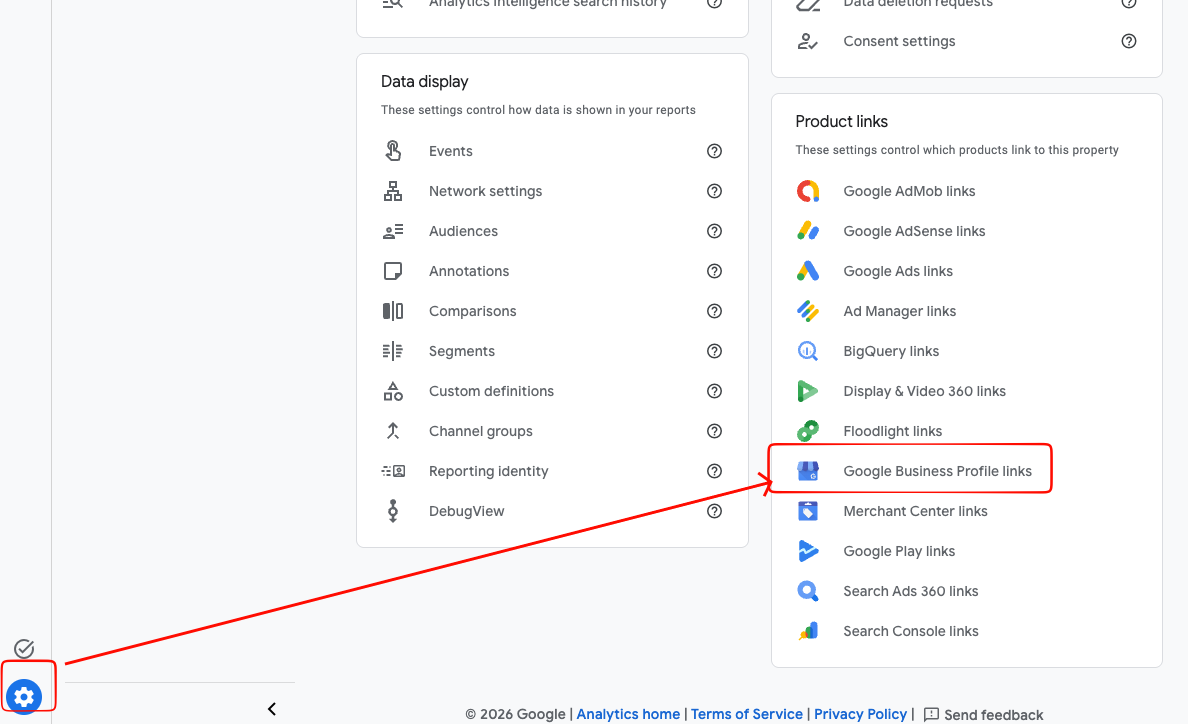The height and width of the screenshot is (724, 1188).
Task: Open Network settings
Action: pyautogui.click(x=486, y=191)
